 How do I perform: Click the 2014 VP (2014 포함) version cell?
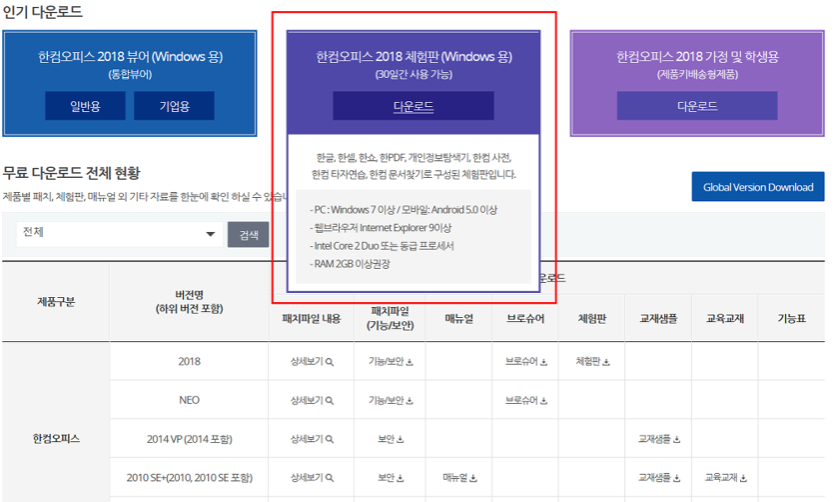189,439
